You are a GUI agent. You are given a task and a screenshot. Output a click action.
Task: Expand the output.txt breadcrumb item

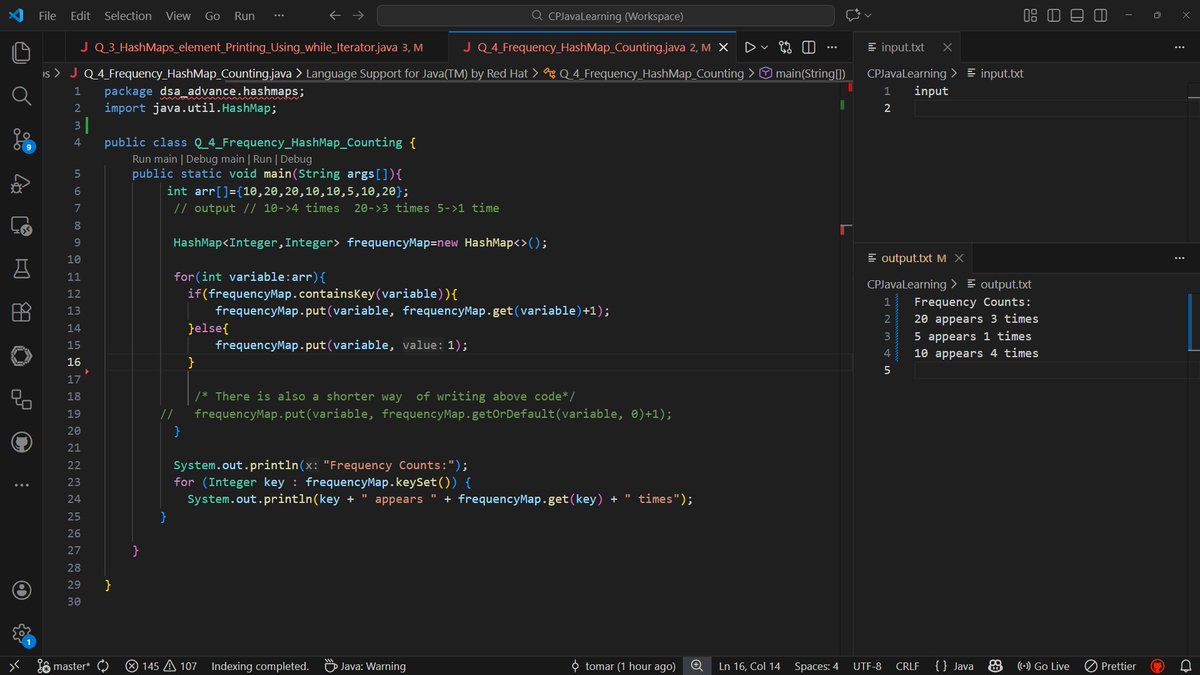[x=998, y=284]
